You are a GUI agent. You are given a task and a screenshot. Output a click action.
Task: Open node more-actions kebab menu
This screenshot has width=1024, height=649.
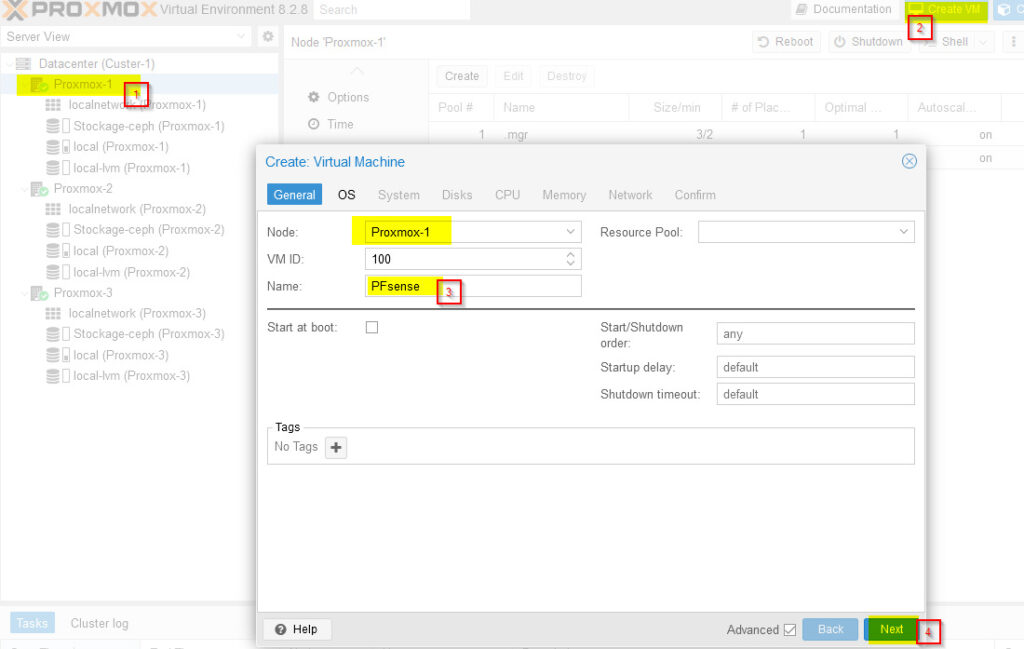click(x=1013, y=42)
